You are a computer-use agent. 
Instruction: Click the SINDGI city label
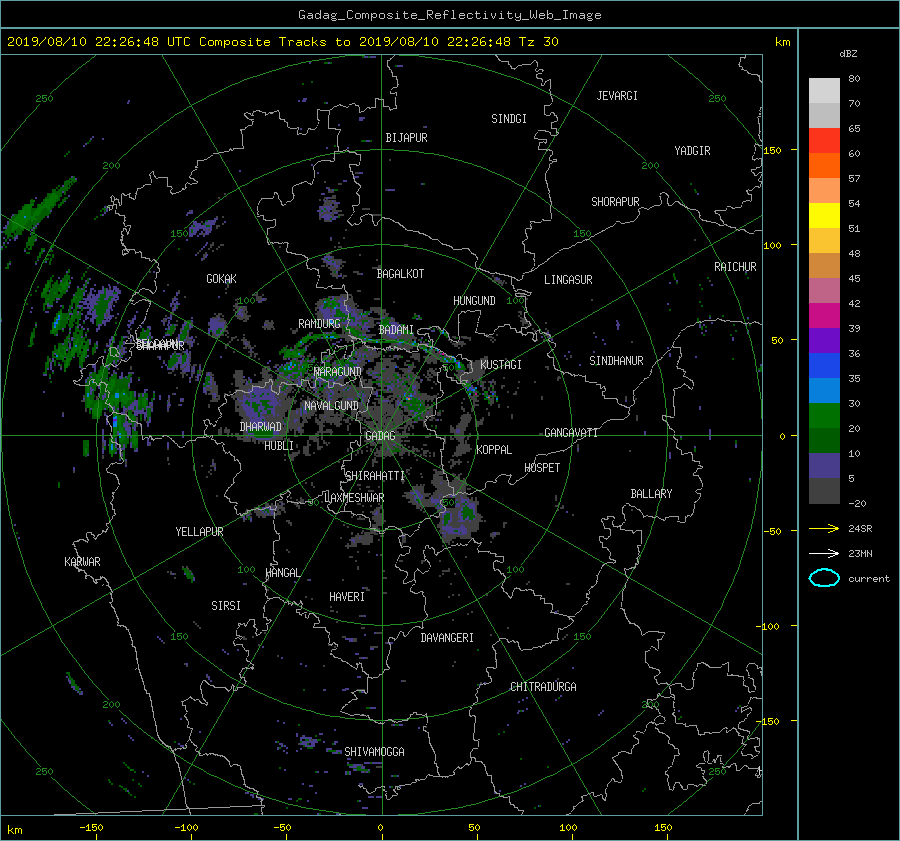coord(509,119)
